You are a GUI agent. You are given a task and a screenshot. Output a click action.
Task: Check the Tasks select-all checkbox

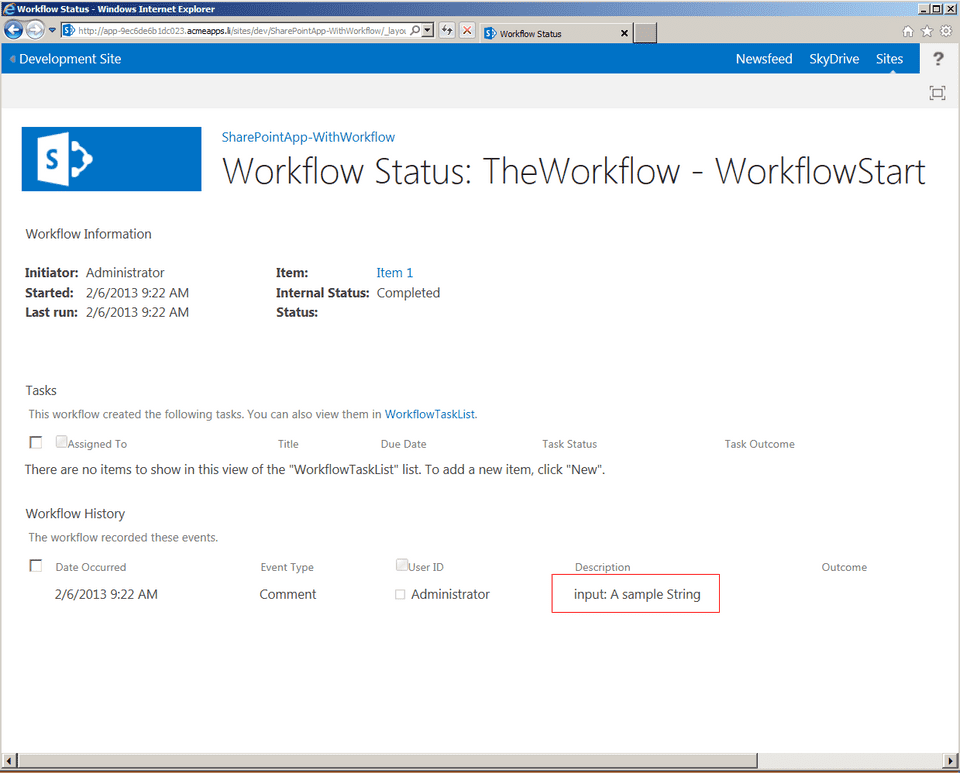pos(35,441)
